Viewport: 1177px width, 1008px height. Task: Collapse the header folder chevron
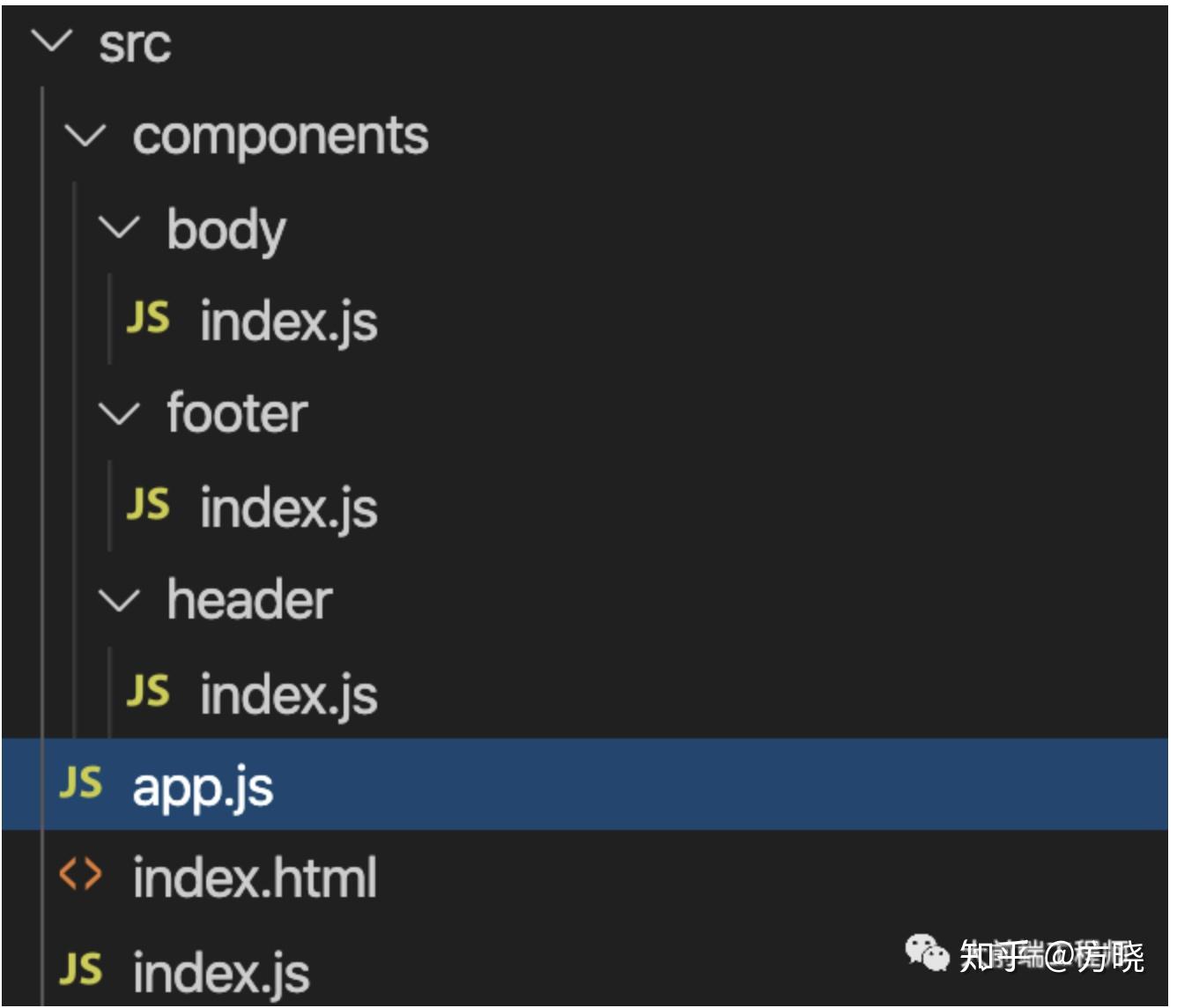(x=119, y=601)
